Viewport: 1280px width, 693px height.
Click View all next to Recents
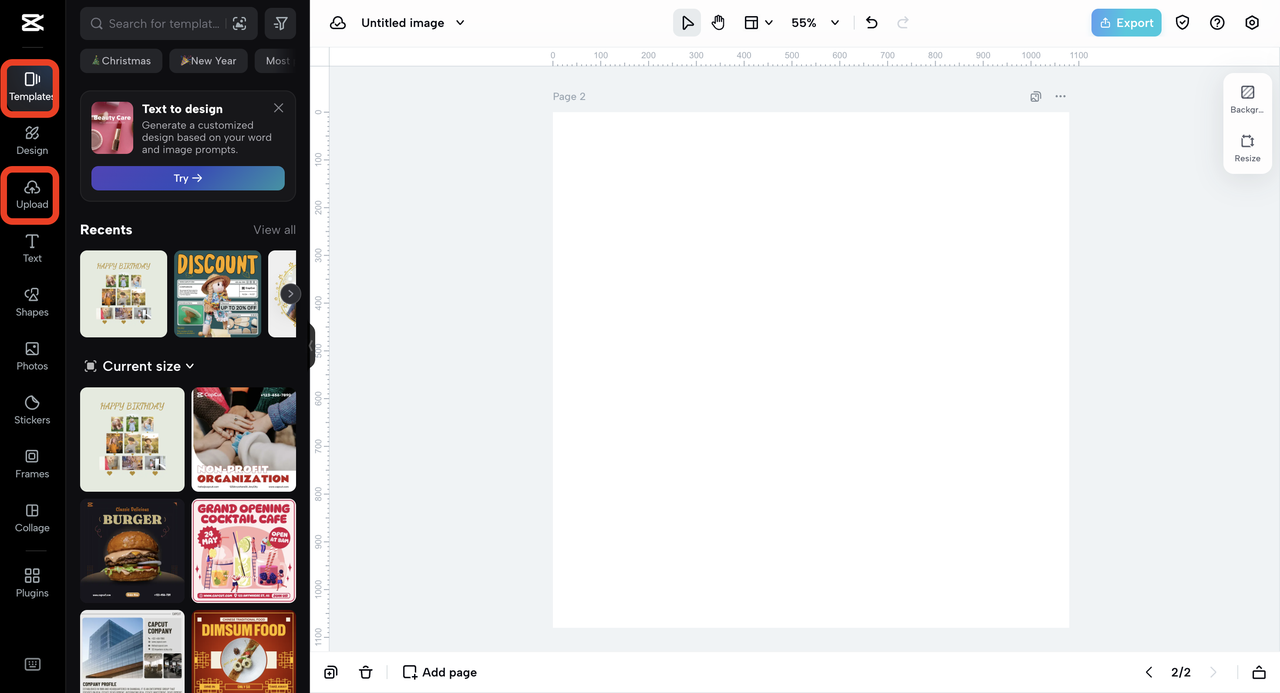274,230
